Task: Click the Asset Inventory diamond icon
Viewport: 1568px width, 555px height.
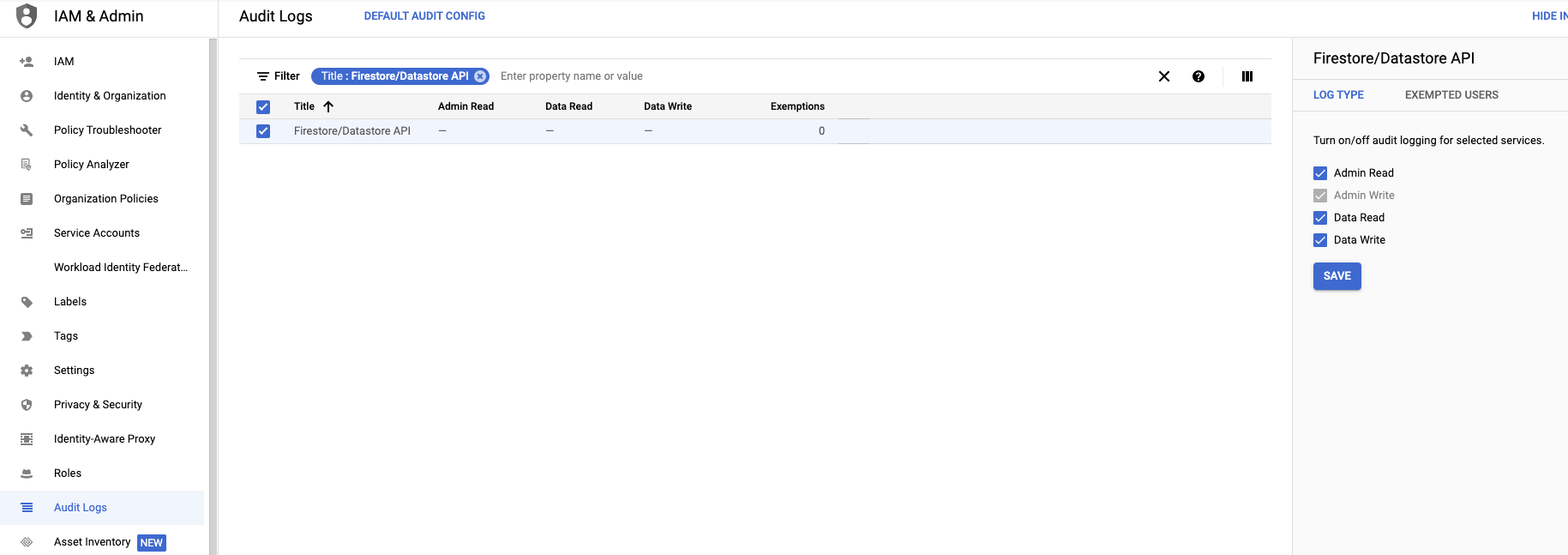Action: click(x=27, y=542)
